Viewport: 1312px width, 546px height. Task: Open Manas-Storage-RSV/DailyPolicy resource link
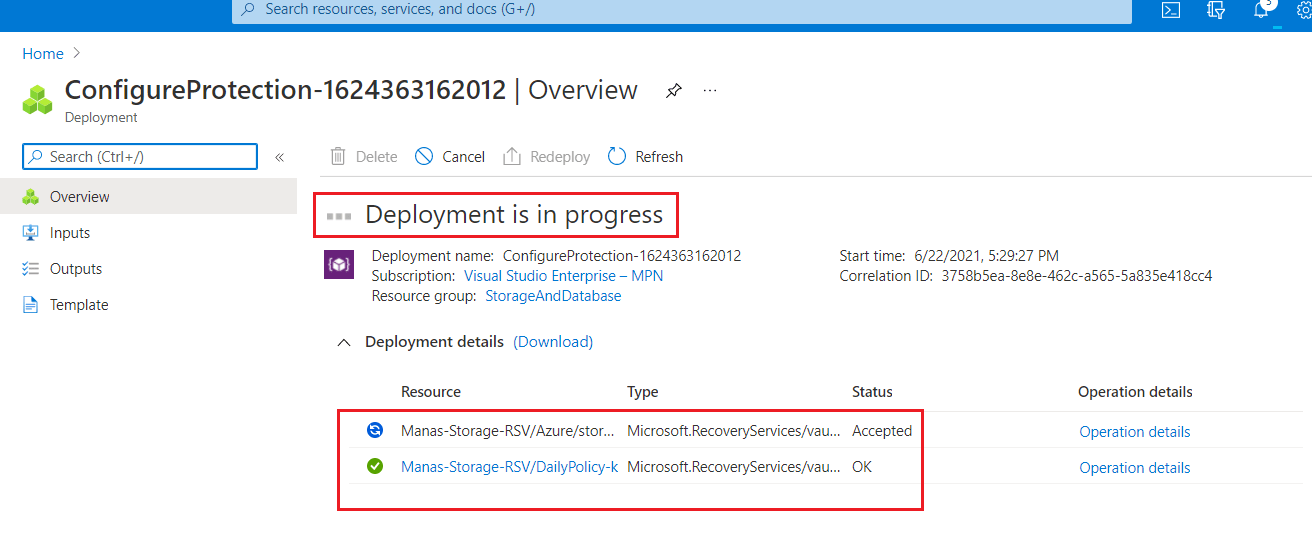pos(509,467)
